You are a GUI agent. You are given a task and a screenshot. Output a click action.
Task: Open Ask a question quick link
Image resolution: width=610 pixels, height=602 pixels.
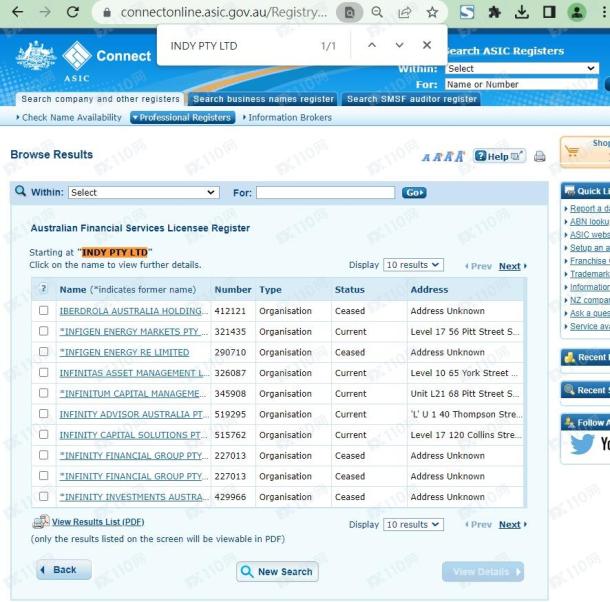(x=589, y=313)
